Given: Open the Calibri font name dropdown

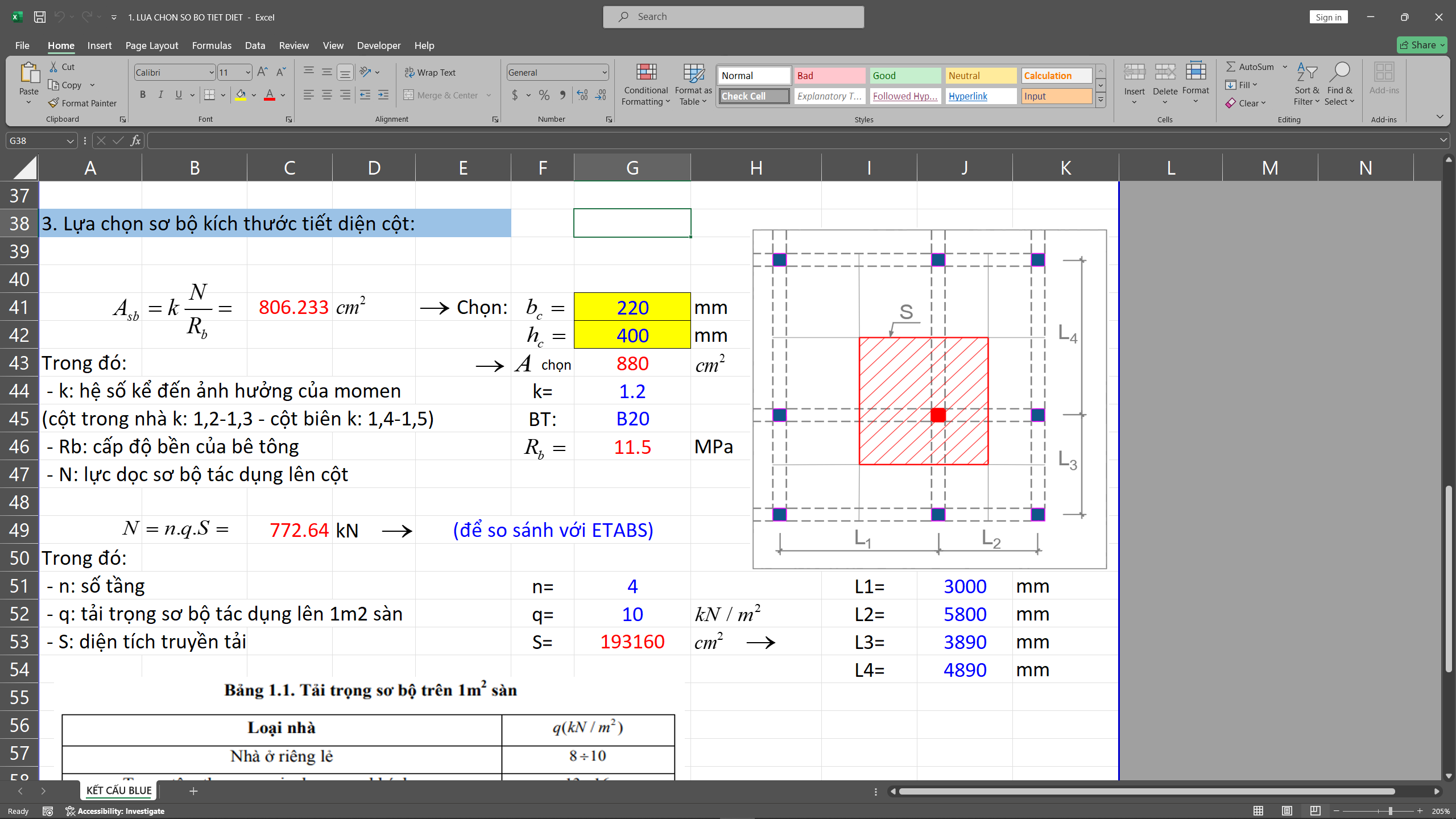Looking at the screenshot, I should pos(212,72).
